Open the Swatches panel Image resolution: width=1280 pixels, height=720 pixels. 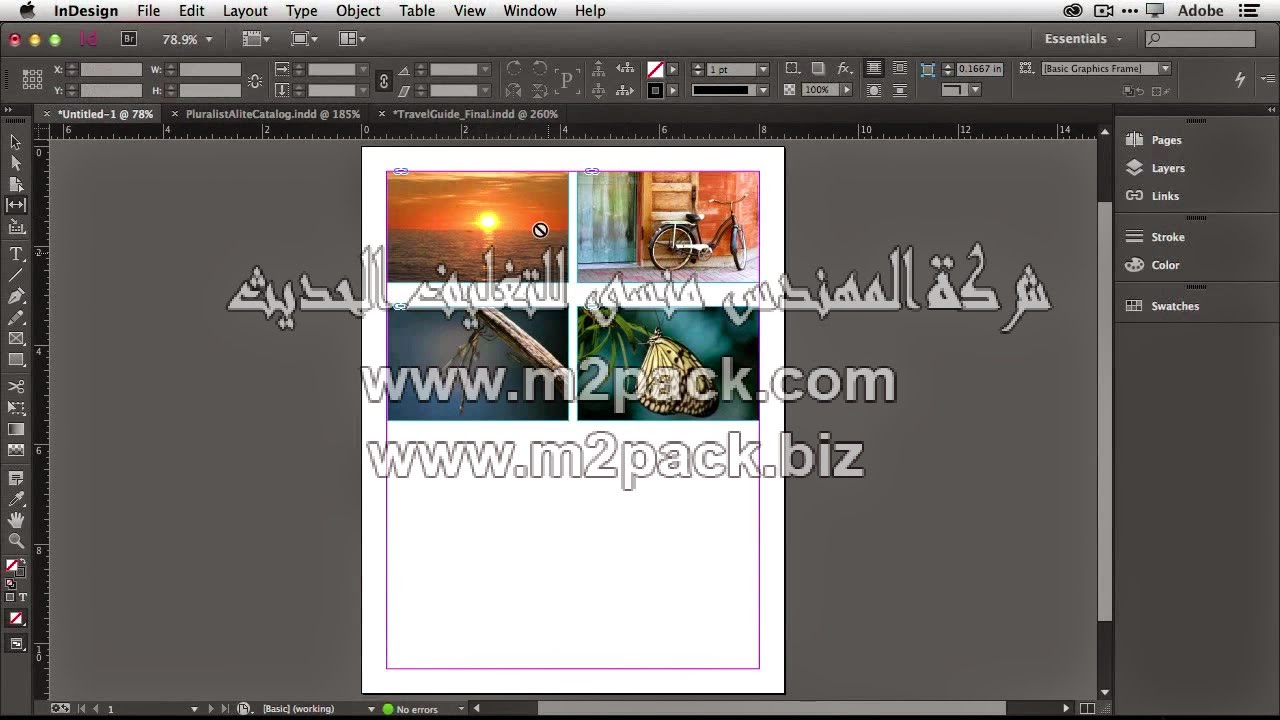pos(1174,306)
